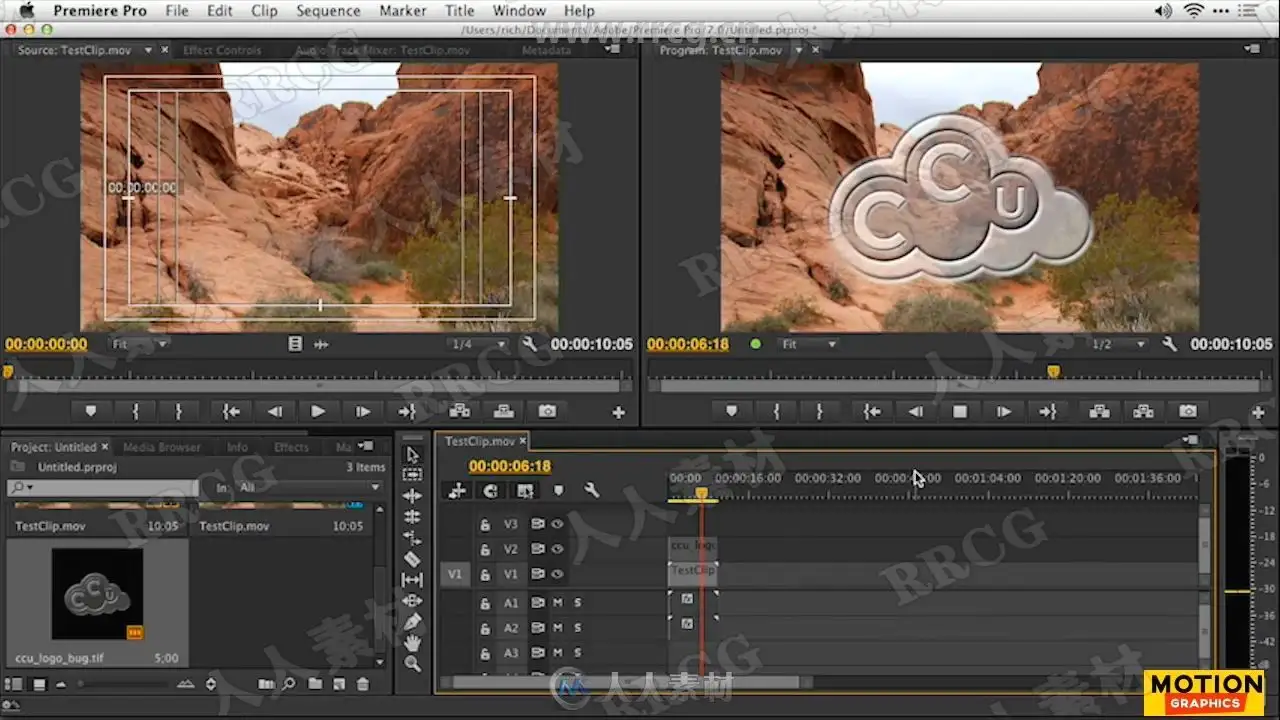Open timeline display settings wrench
This screenshot has height=720, width=1280.
click(x=591, y=490)
